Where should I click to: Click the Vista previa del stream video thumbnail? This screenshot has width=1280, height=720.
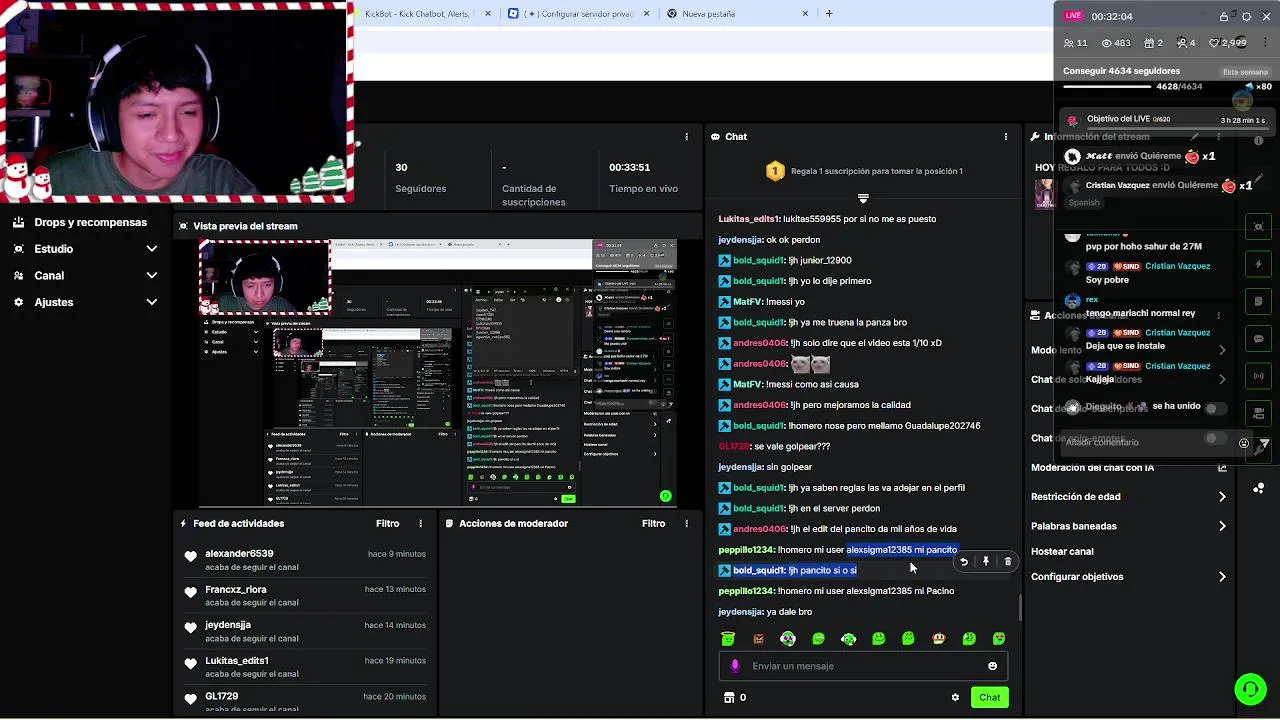pos(439,374)
